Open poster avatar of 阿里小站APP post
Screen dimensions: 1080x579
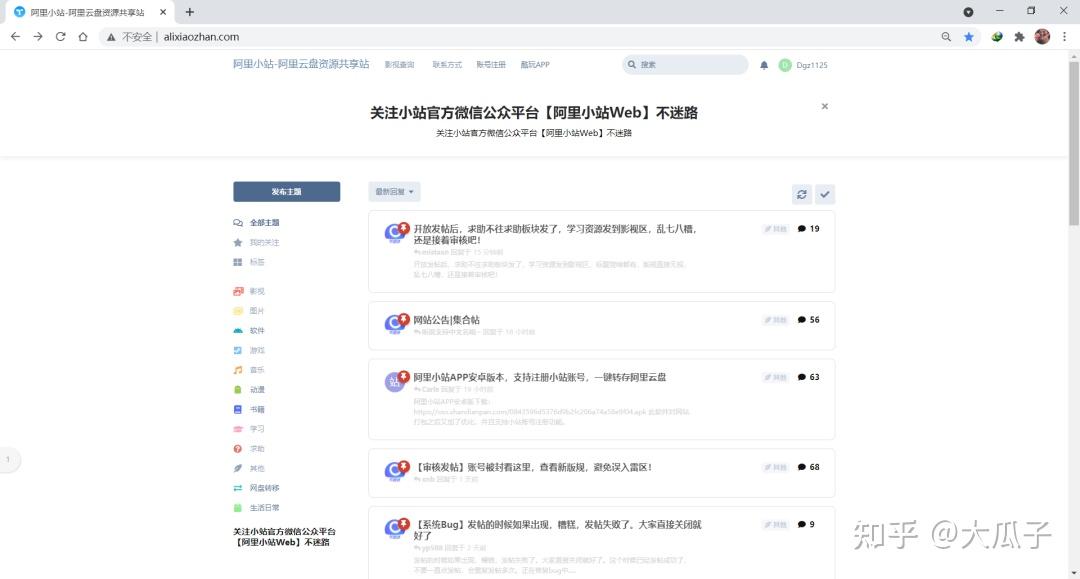[x=395, y=381]
